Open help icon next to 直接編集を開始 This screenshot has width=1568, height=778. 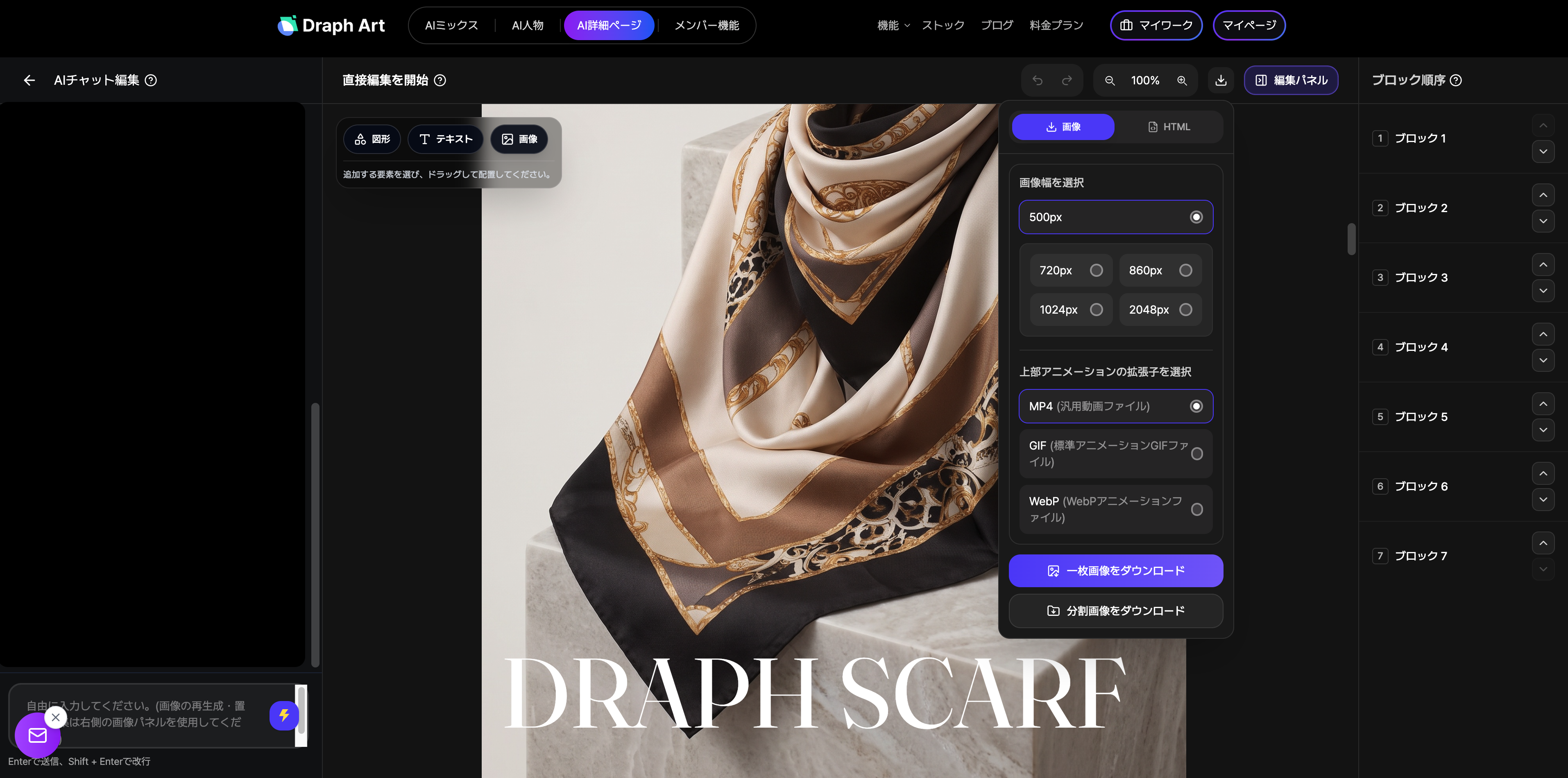pos(440,80)
